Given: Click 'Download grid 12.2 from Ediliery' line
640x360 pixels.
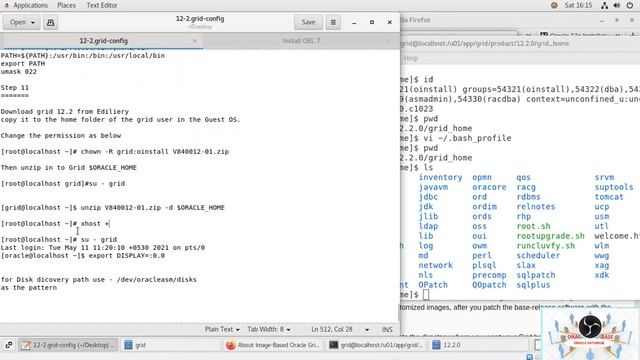Looking at the screenshot, I should coord(64,111).
